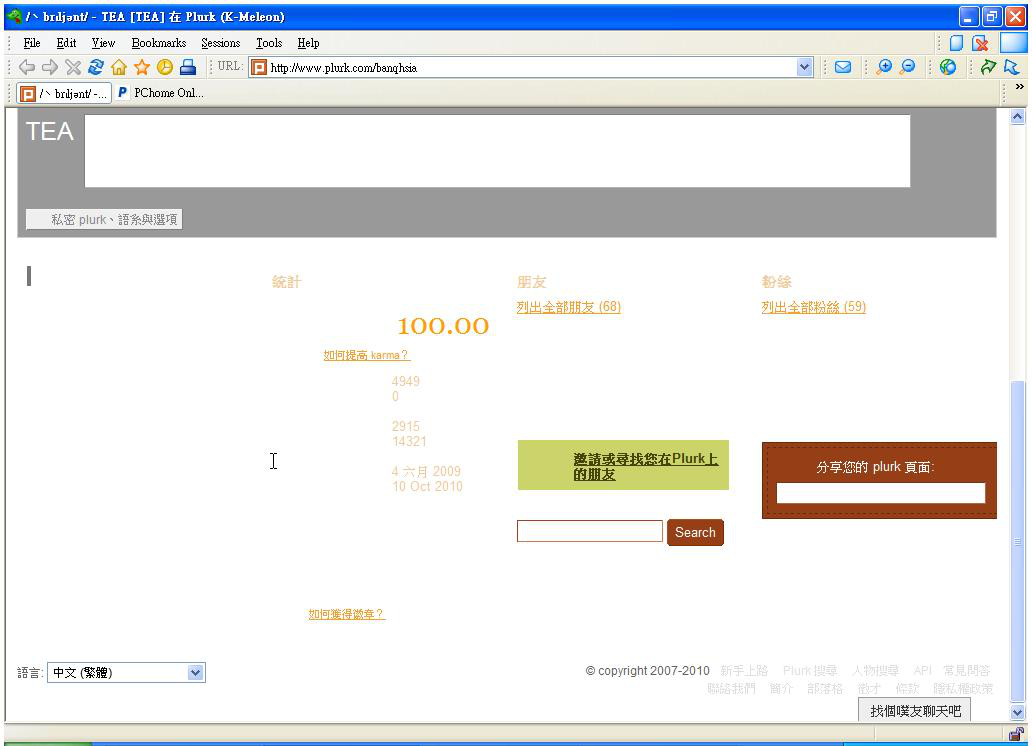
Task: Open History clock icon
Action: point(165,67)
